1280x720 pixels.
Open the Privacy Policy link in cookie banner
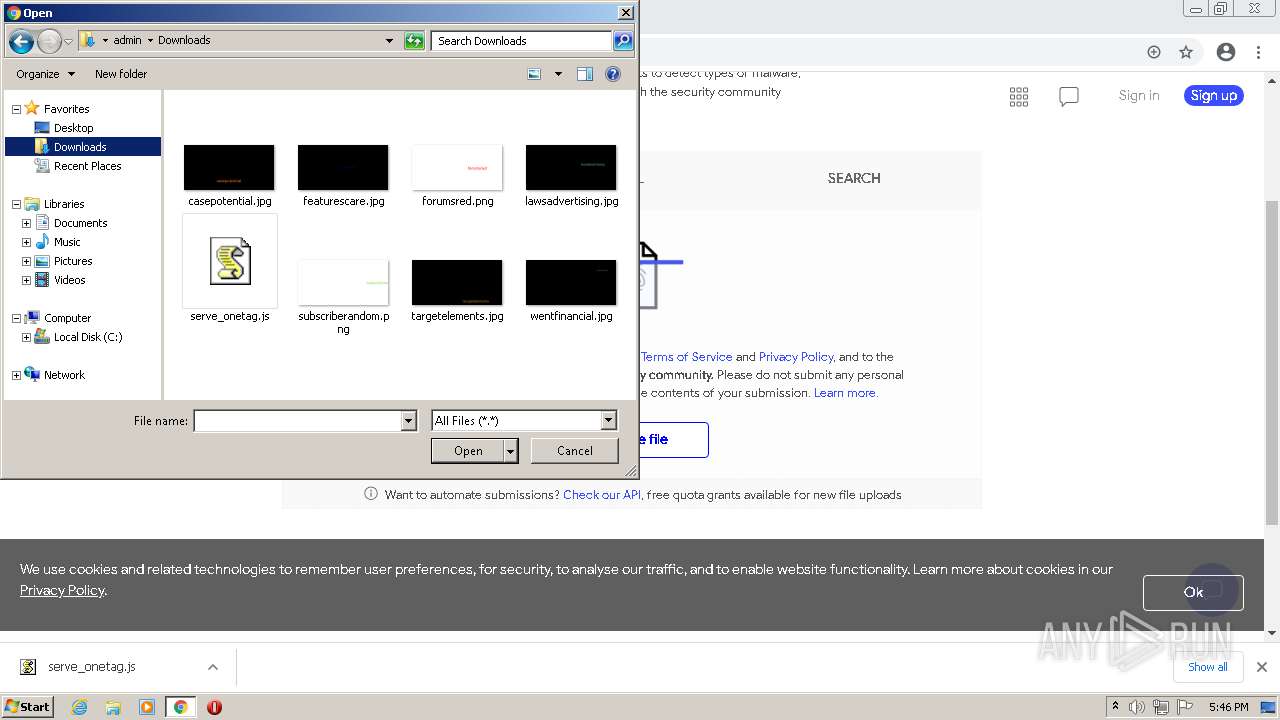coord(62,590)
